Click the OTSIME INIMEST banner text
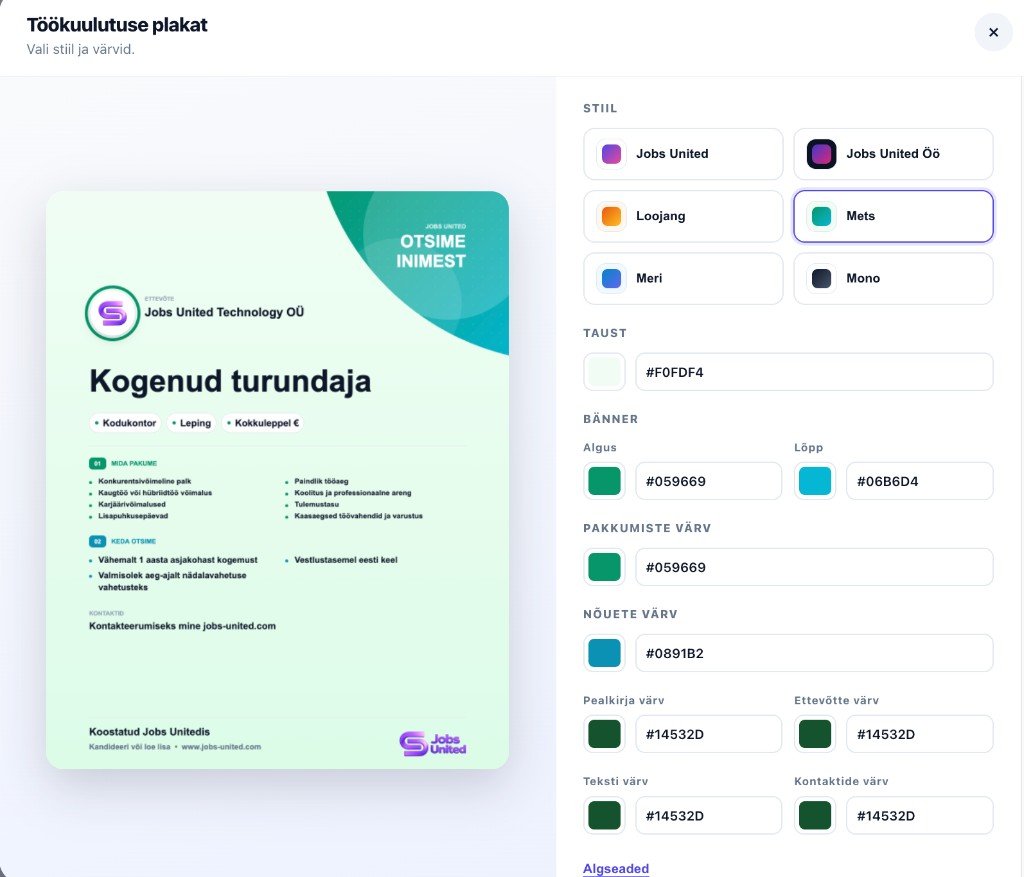Screen dimensions: 1024x877 pos(431,251)
